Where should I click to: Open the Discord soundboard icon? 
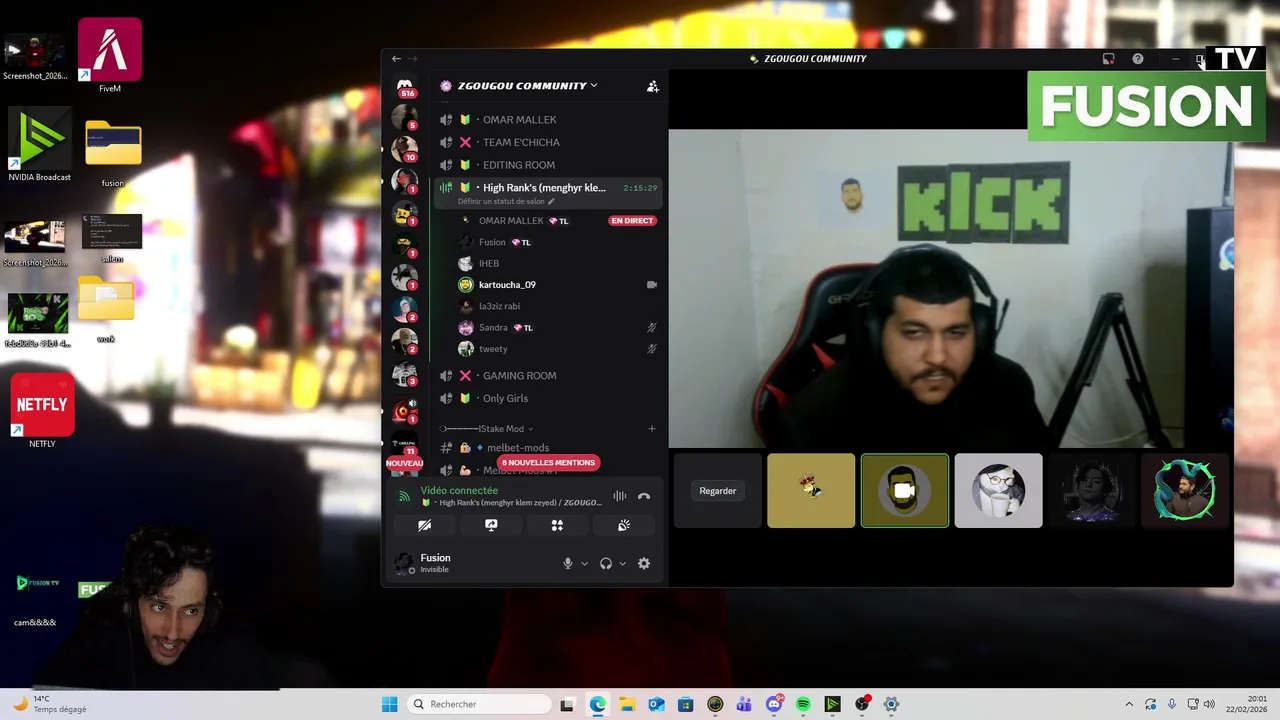click(x=623, y=525)
